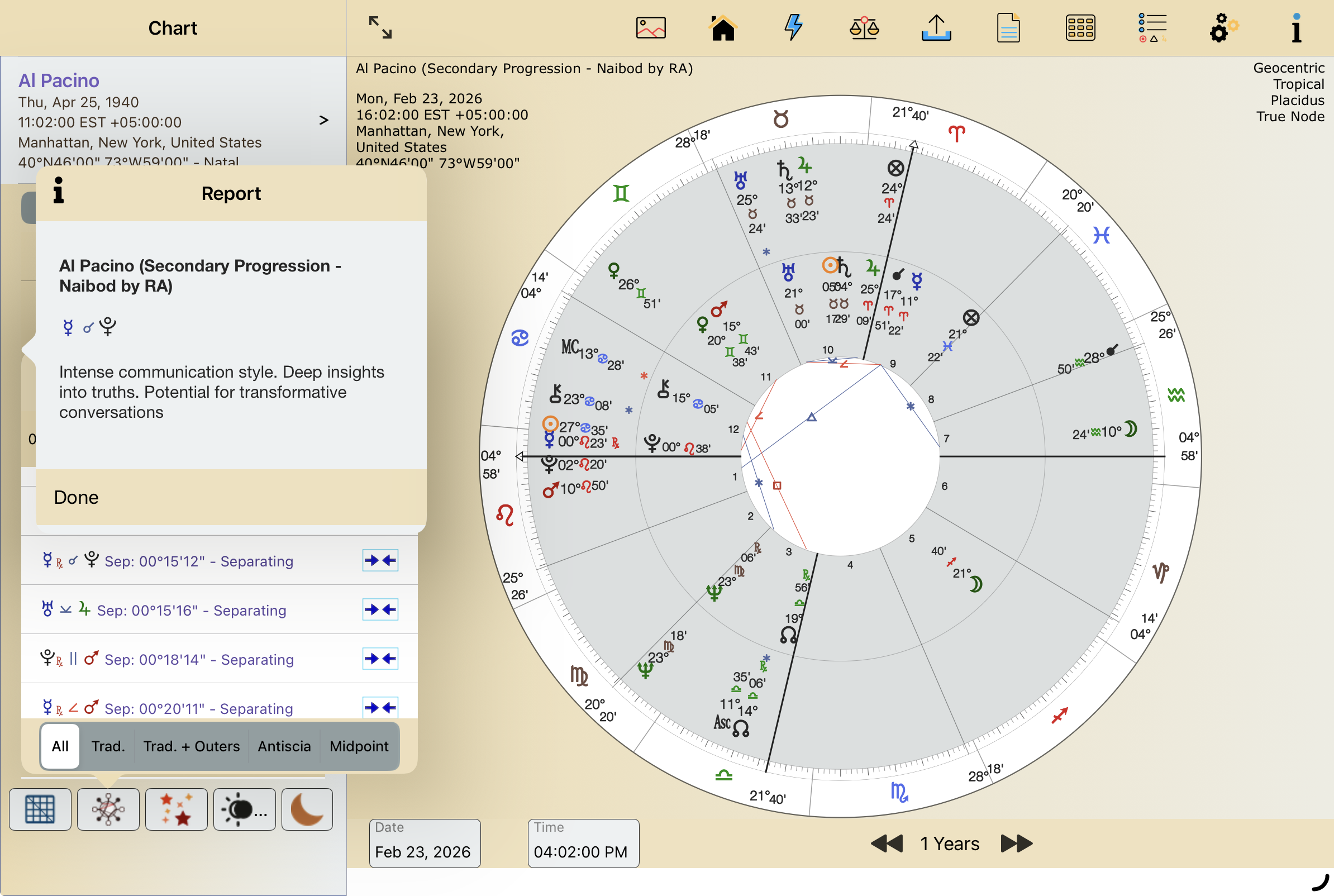Viewport: 1334px width, 896px height.
Task: Click the share/export upload icon
Action: coord(936,27)
